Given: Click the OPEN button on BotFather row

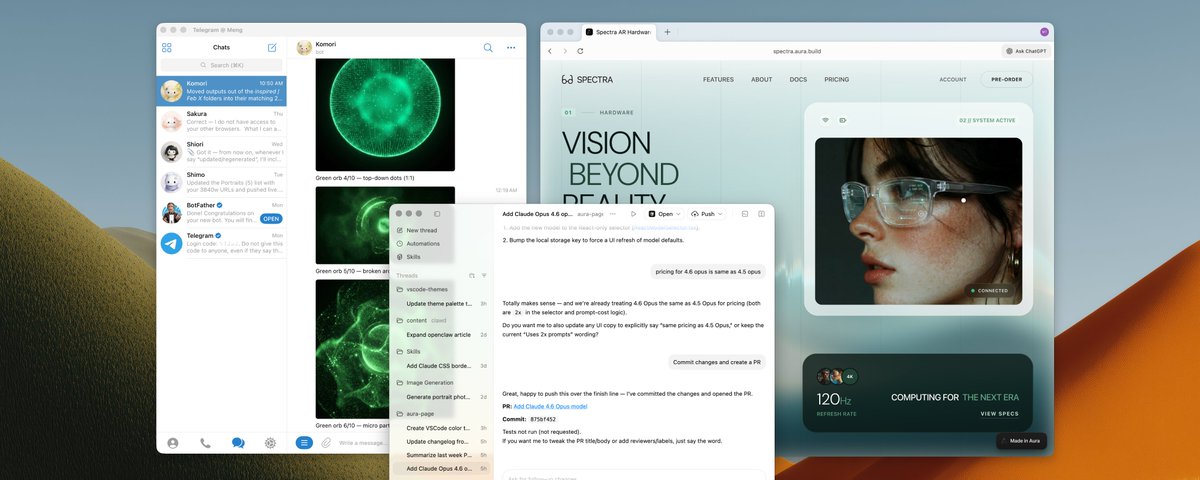Looking at the screenshot, I should pyautogui.click(x=271, y=218).
